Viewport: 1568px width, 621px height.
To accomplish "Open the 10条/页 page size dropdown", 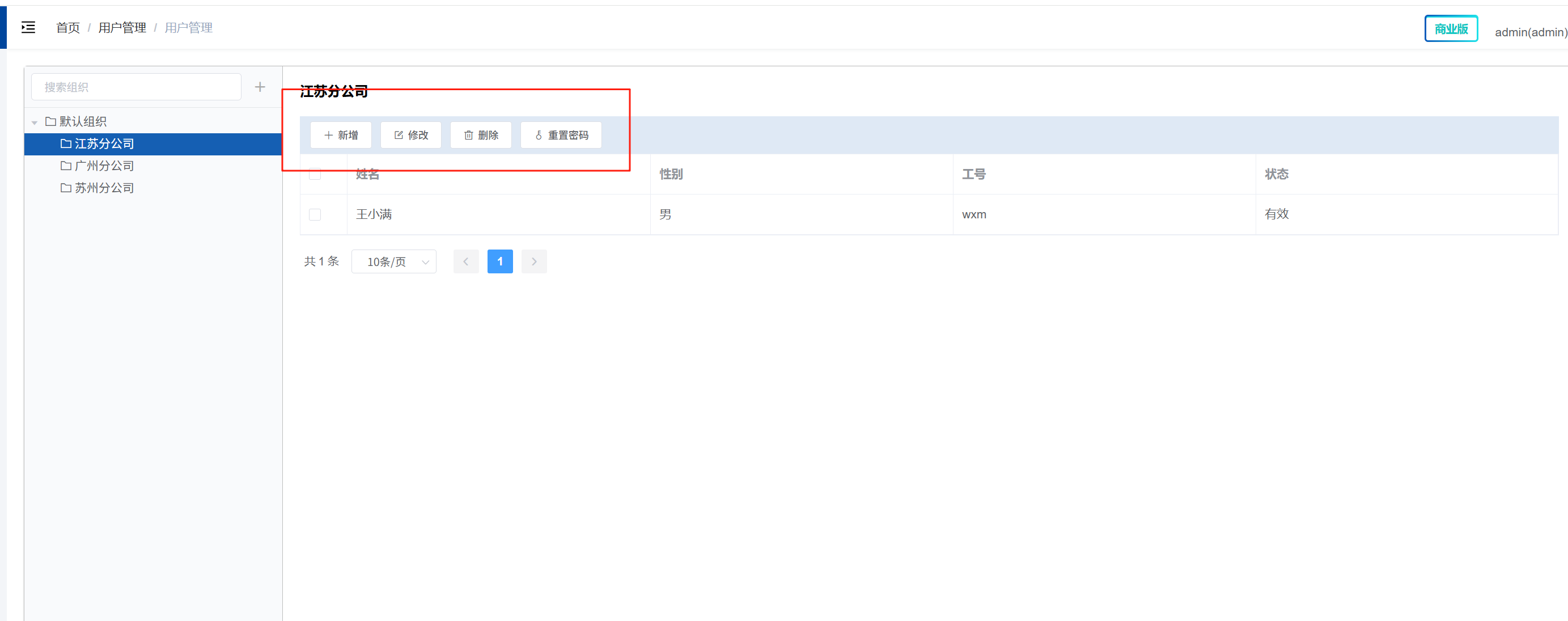I will 394,262.
